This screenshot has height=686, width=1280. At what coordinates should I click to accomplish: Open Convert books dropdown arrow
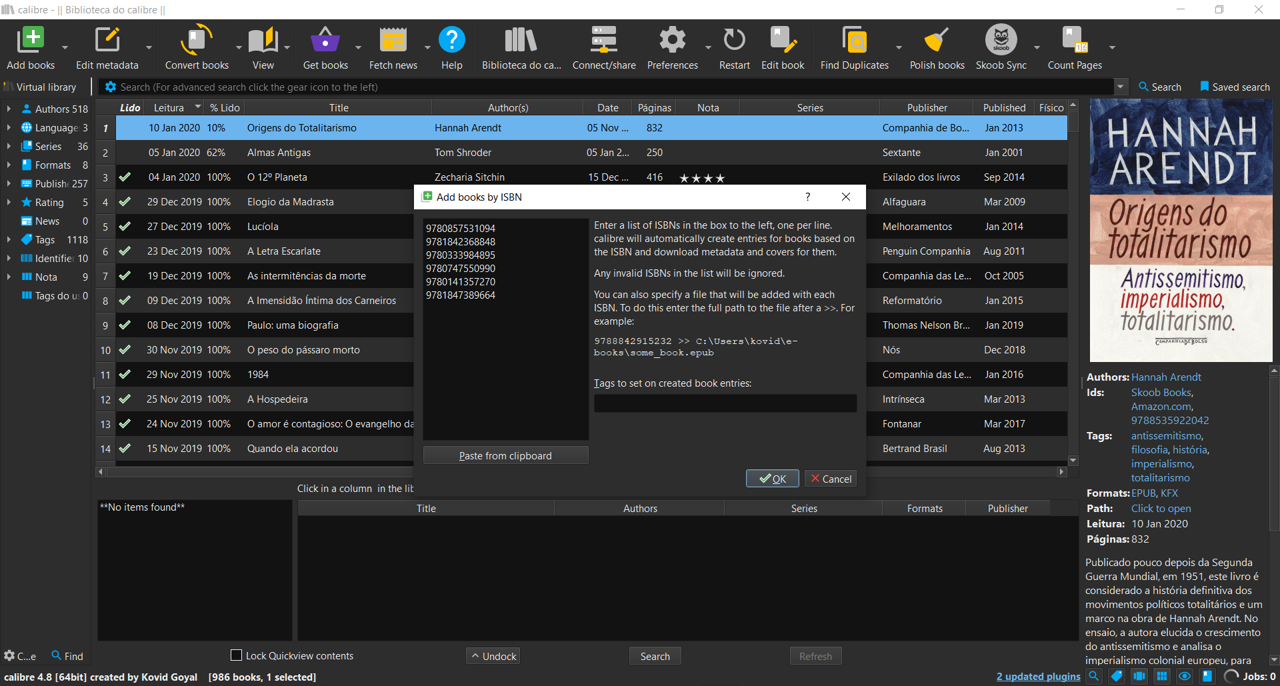tap(239, 47)
